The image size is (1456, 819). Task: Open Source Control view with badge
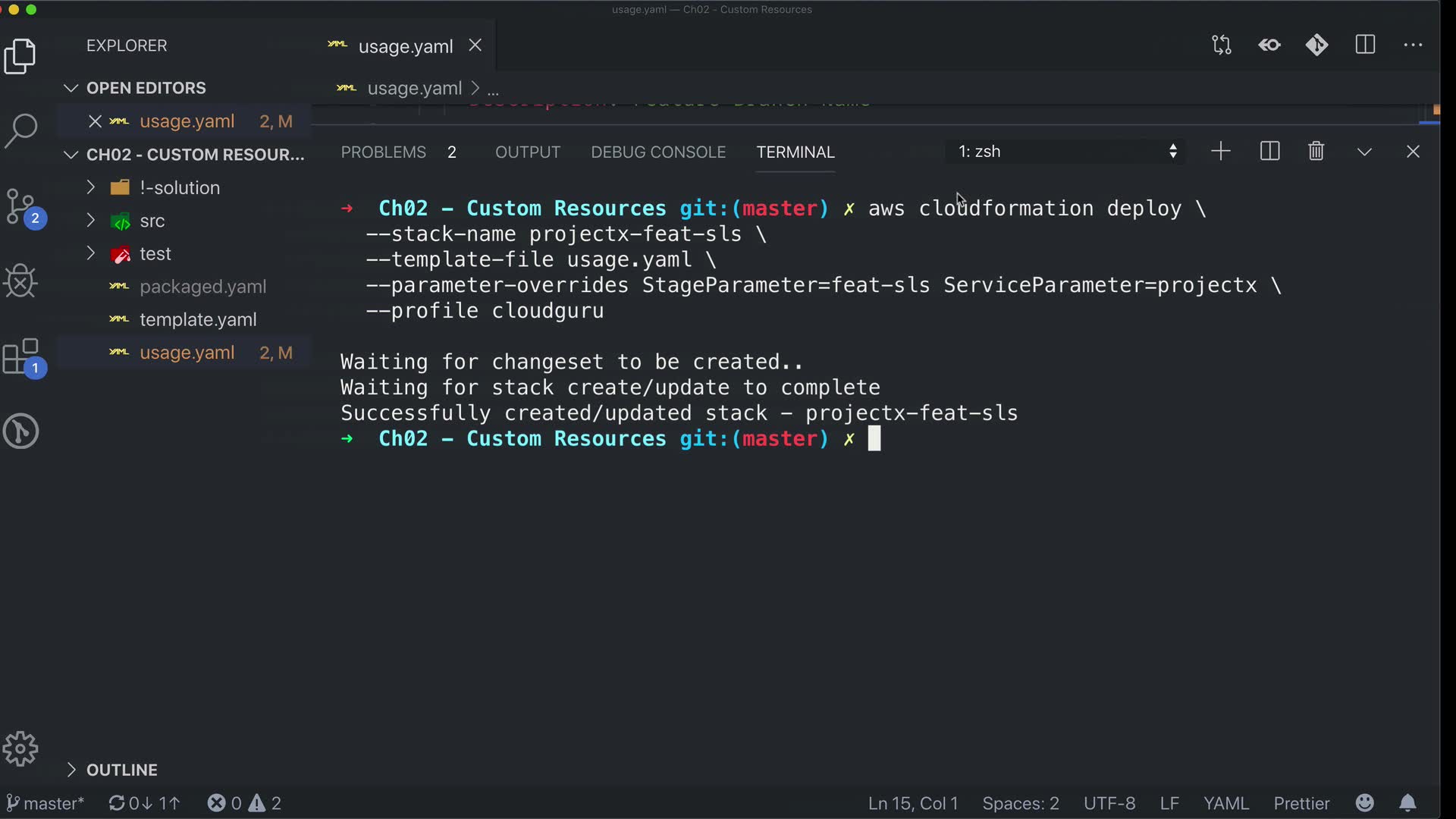[x=23, y=207]
